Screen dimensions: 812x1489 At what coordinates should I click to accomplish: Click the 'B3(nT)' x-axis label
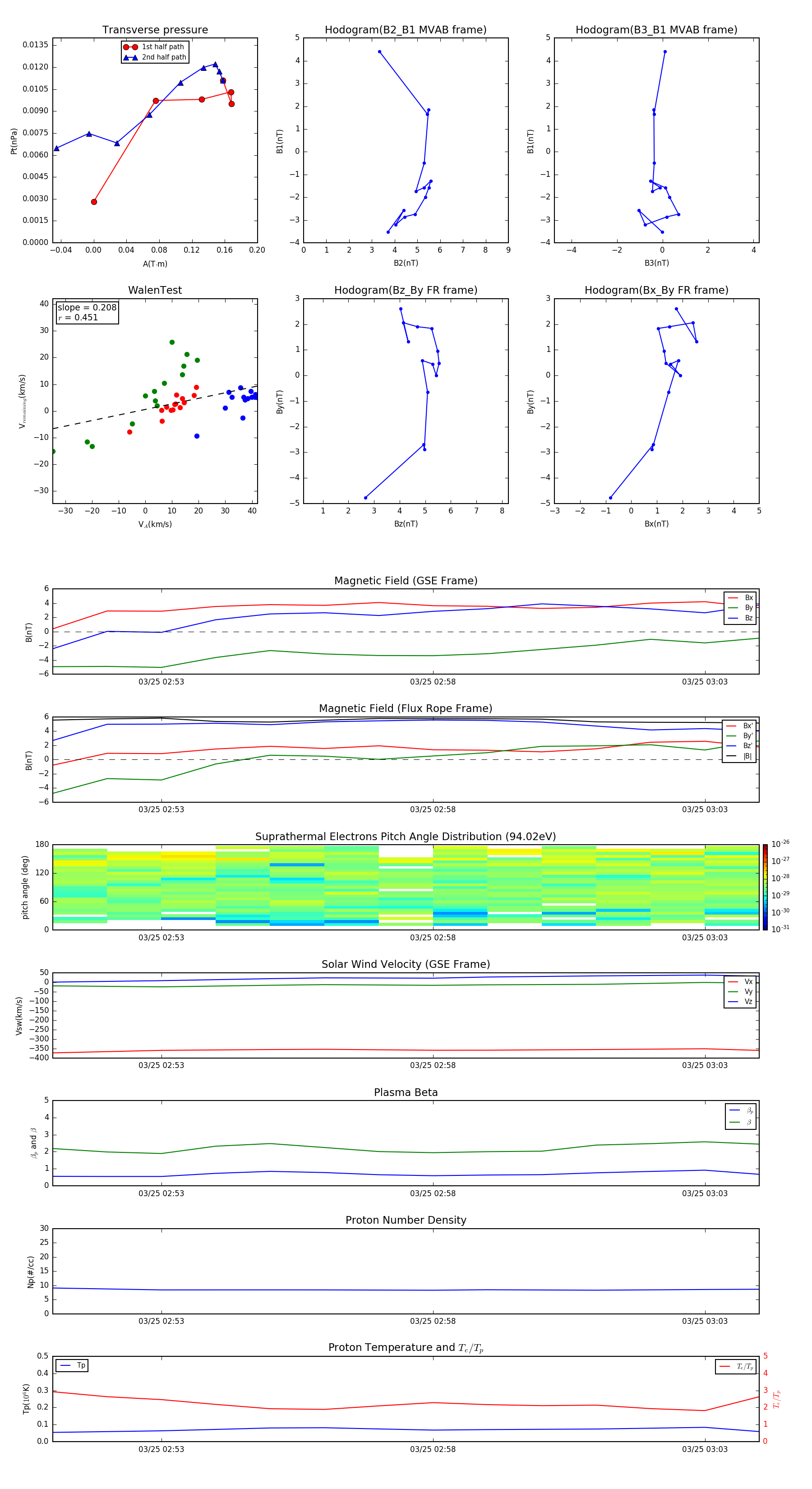(x=656, y=263)
